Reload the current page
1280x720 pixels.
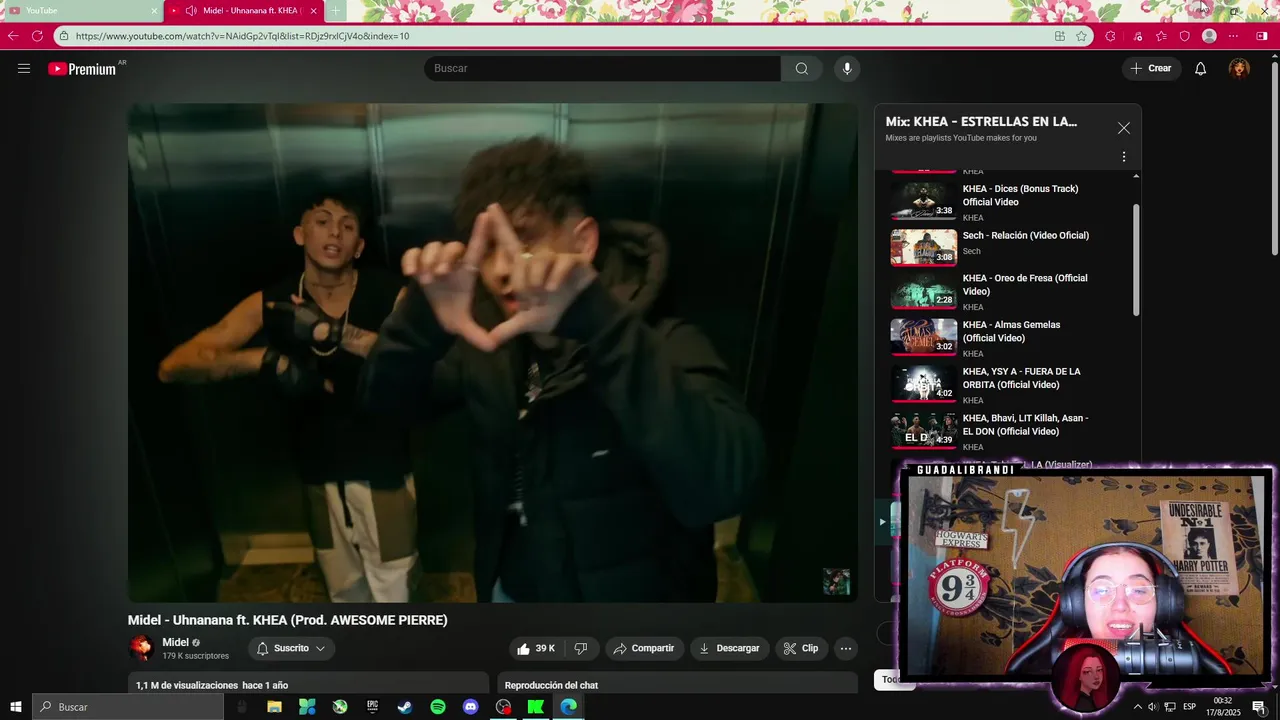point(37,36)
